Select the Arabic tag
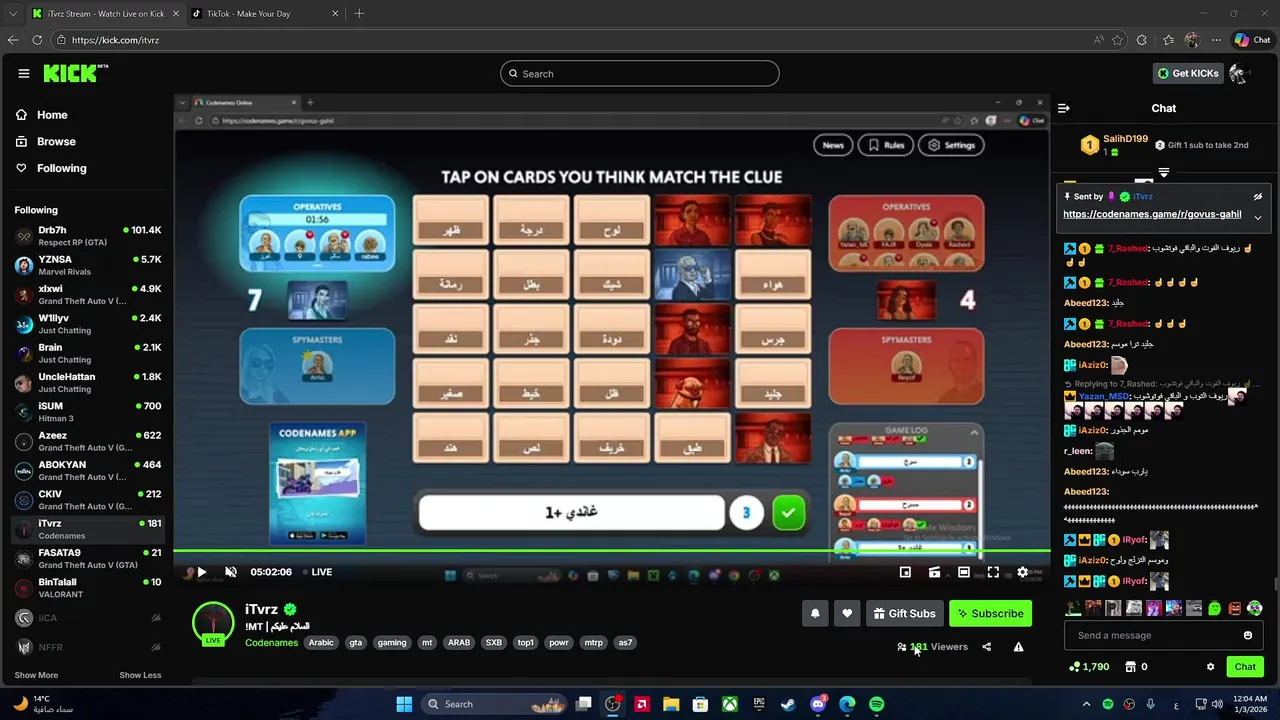 pos(321,643)
